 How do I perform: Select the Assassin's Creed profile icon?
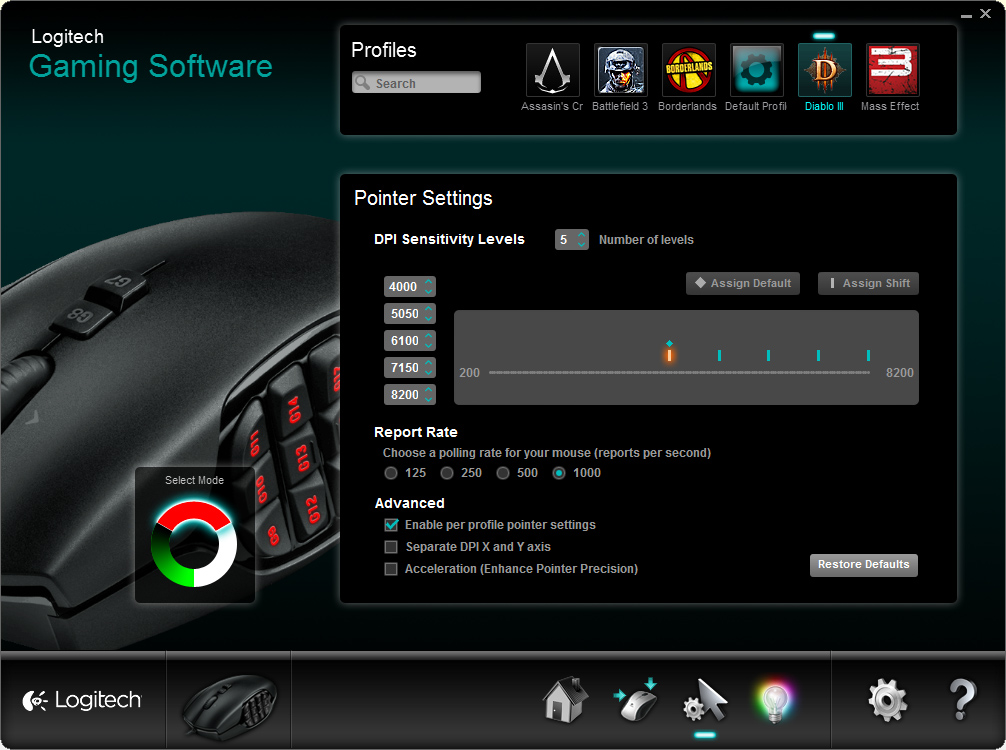click(552, 70)
